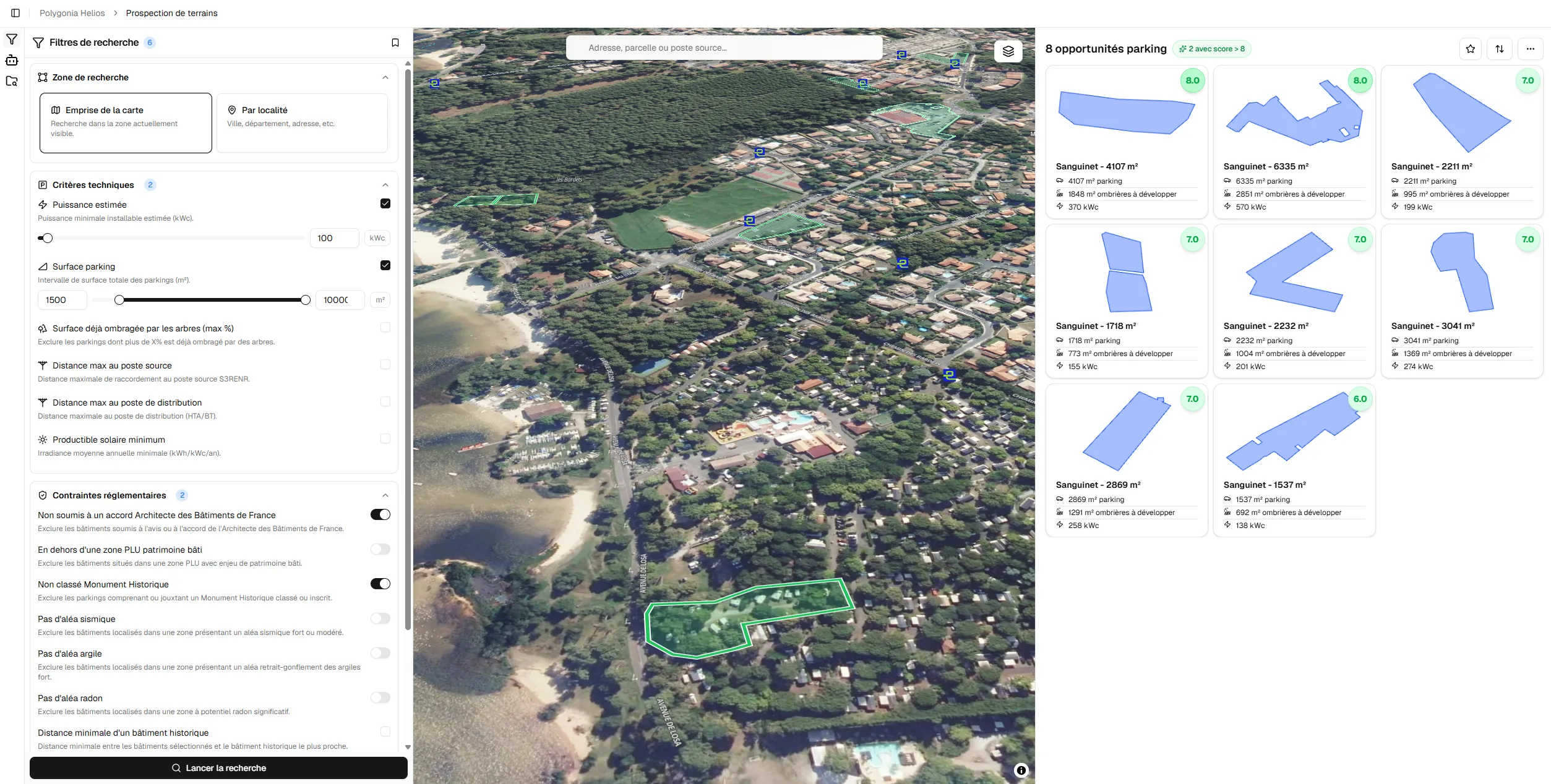This screenshot has height=784, width=1551.
Task: Enable Surface déjà ombragée par les arbres checkbox
Action: (x=385, y=327)
